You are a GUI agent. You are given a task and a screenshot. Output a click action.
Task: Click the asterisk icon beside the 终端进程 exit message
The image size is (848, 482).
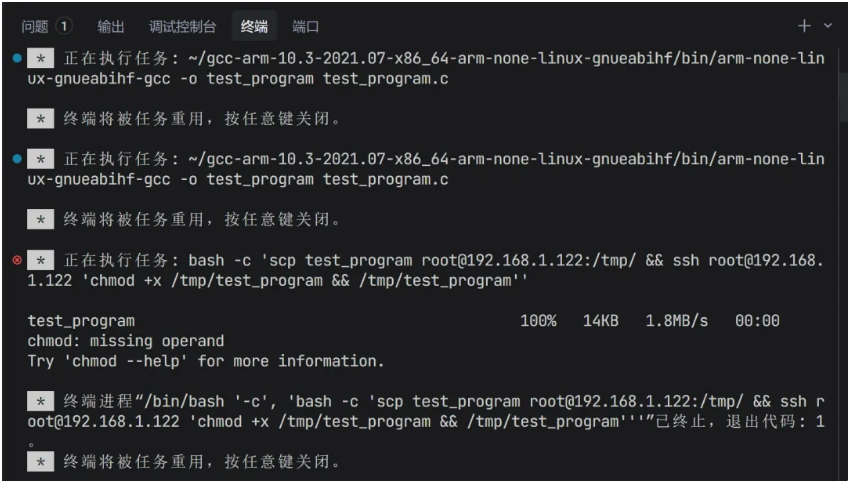(40, 401)
